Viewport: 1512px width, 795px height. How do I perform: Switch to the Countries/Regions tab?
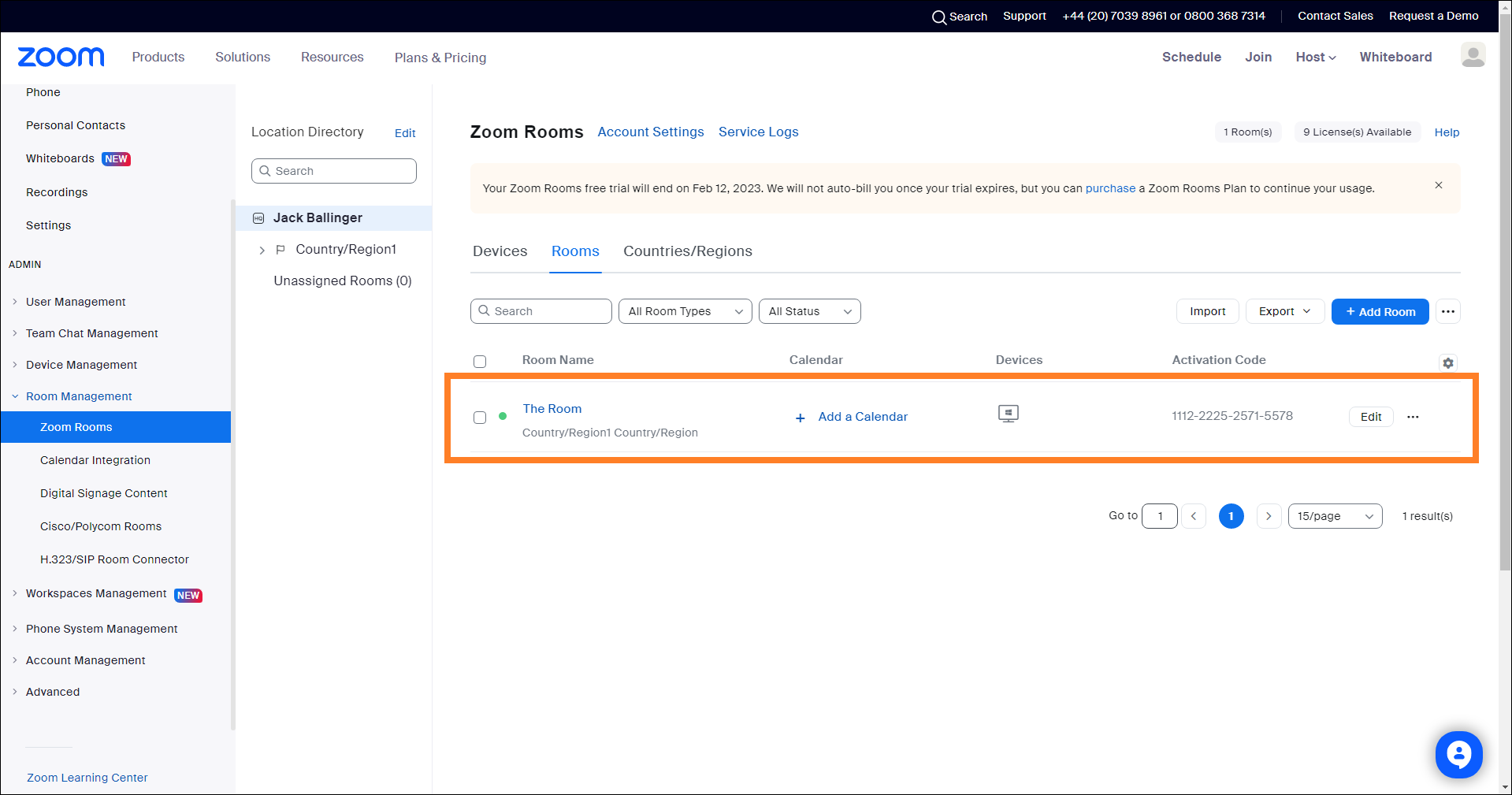687,251
